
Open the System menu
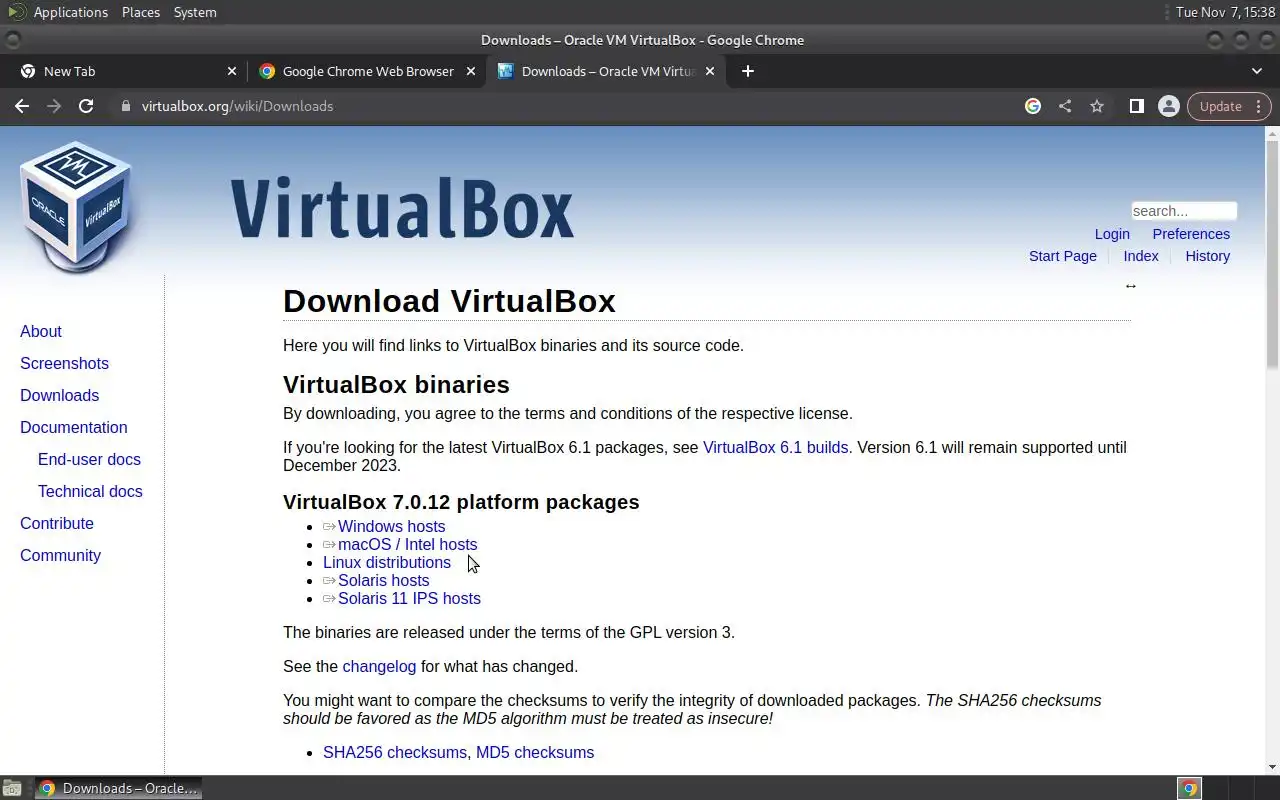coord(195,12)
